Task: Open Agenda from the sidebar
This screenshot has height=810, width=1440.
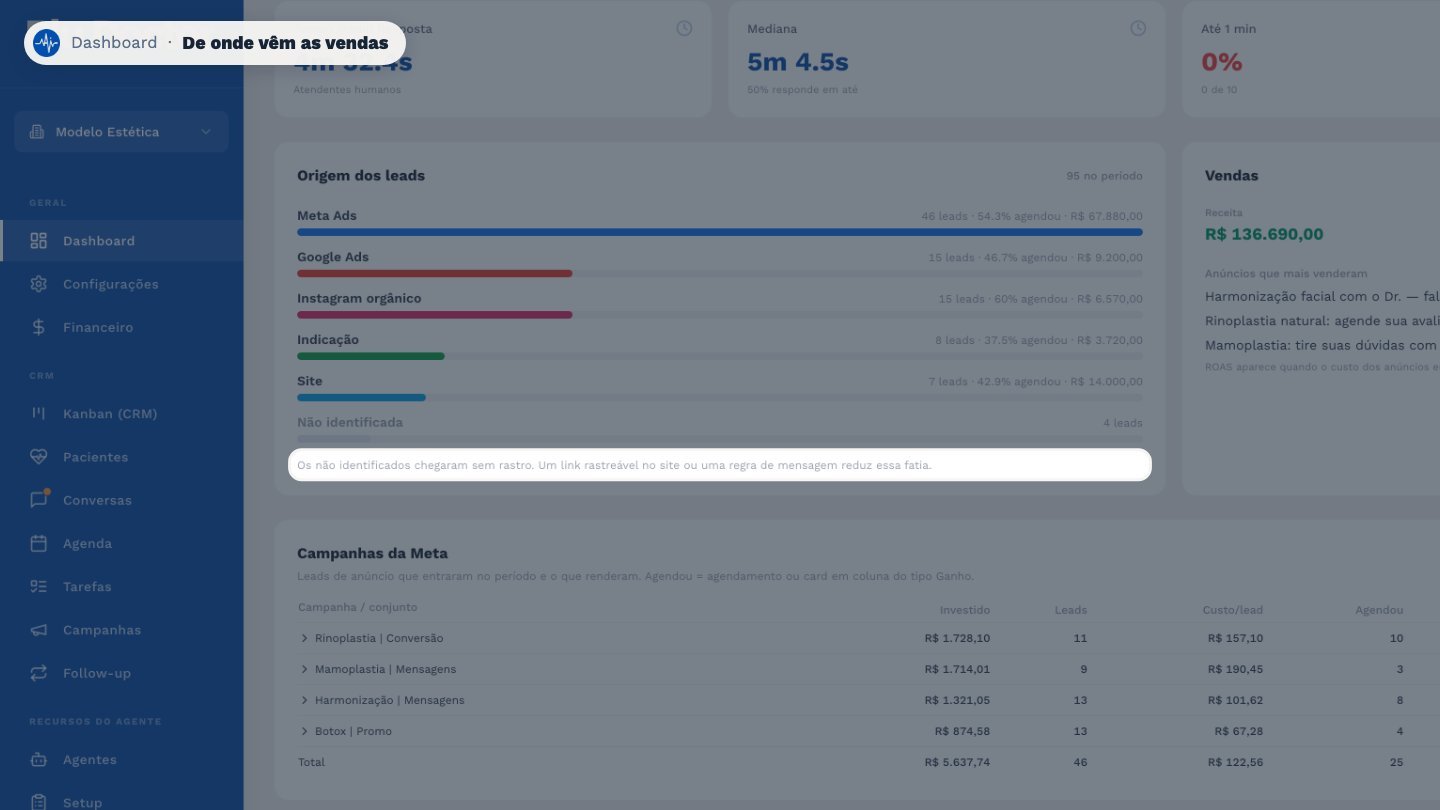Action: click(x=121, y=543)
